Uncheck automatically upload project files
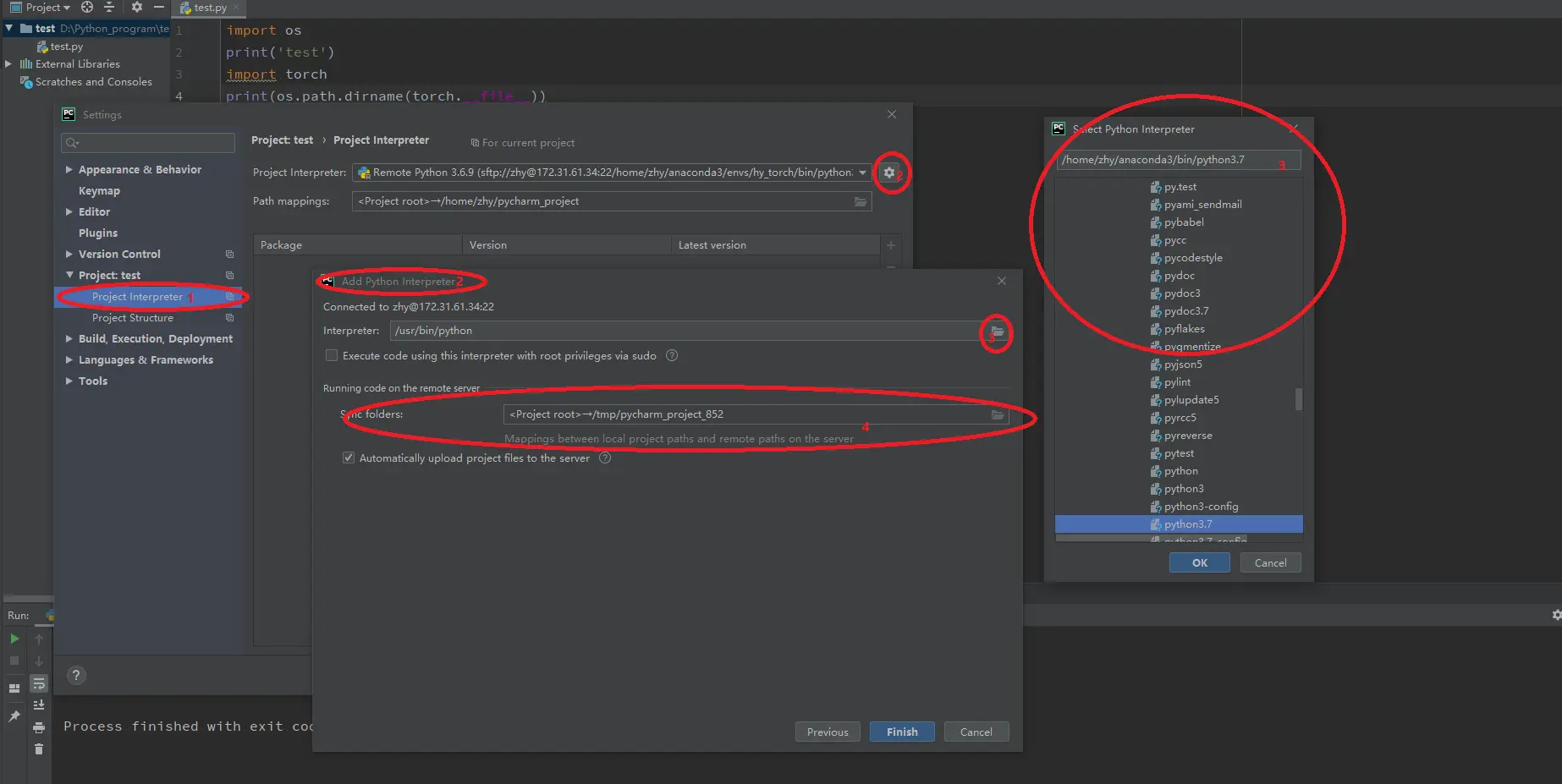This screenshot has height=784, width=1562. [349, 458]
